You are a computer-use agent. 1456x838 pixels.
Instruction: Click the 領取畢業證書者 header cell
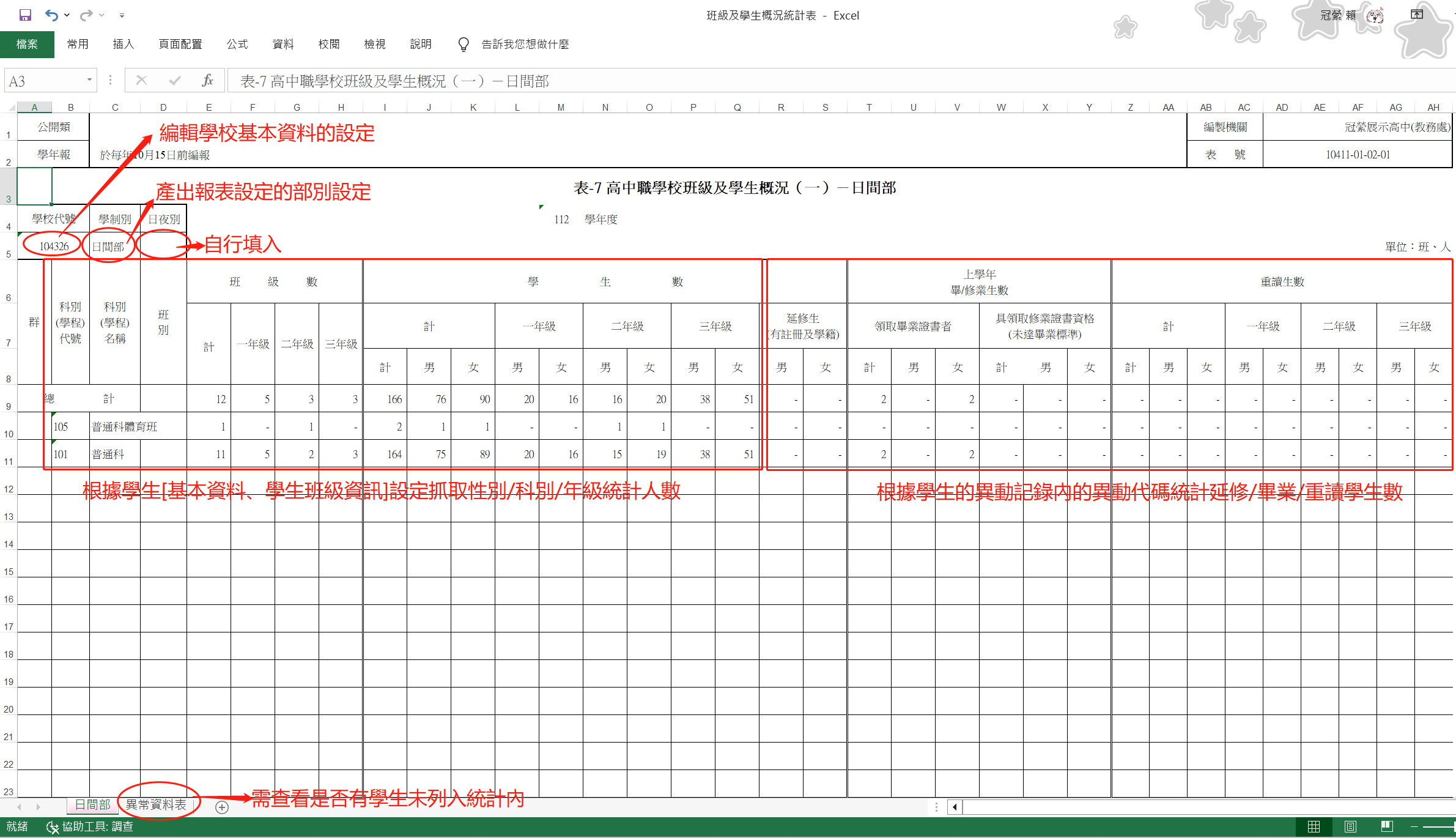[x=913, y=326]
